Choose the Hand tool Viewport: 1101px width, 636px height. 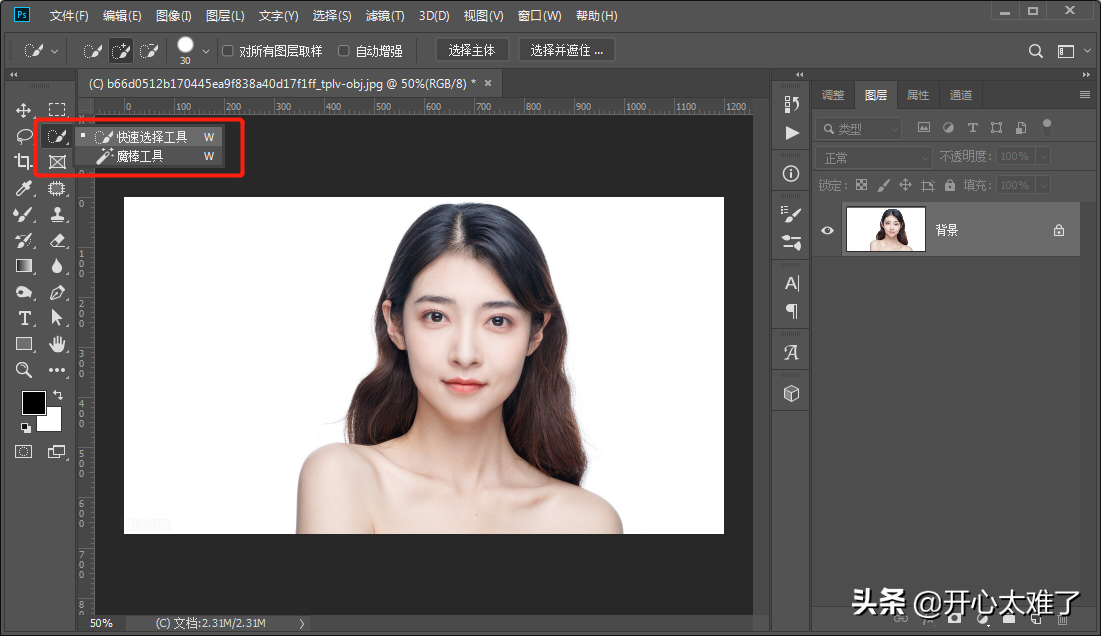click(57, 344)
